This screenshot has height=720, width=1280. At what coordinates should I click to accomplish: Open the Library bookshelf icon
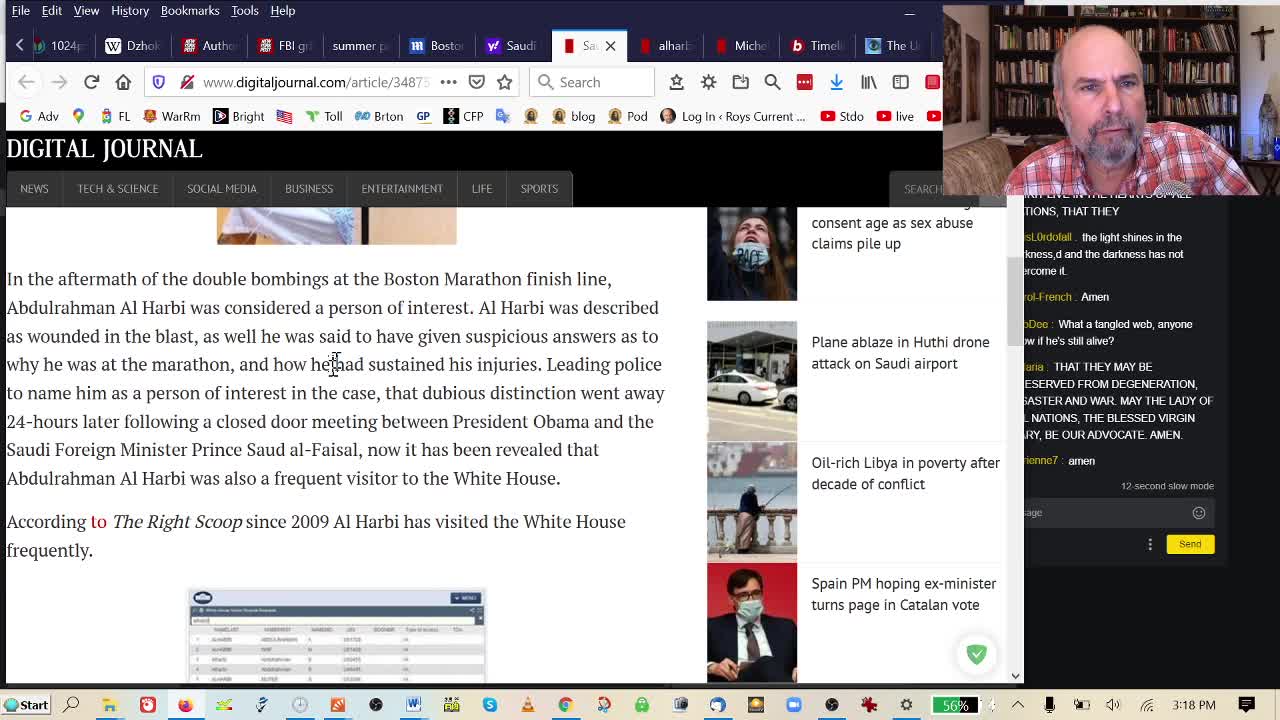point(868,82)
